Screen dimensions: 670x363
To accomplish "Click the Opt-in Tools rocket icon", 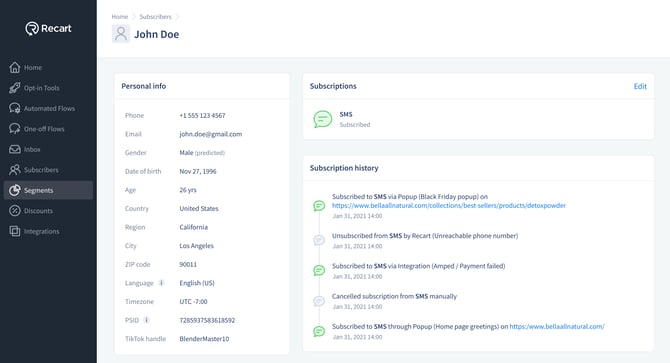I will 15,88.
